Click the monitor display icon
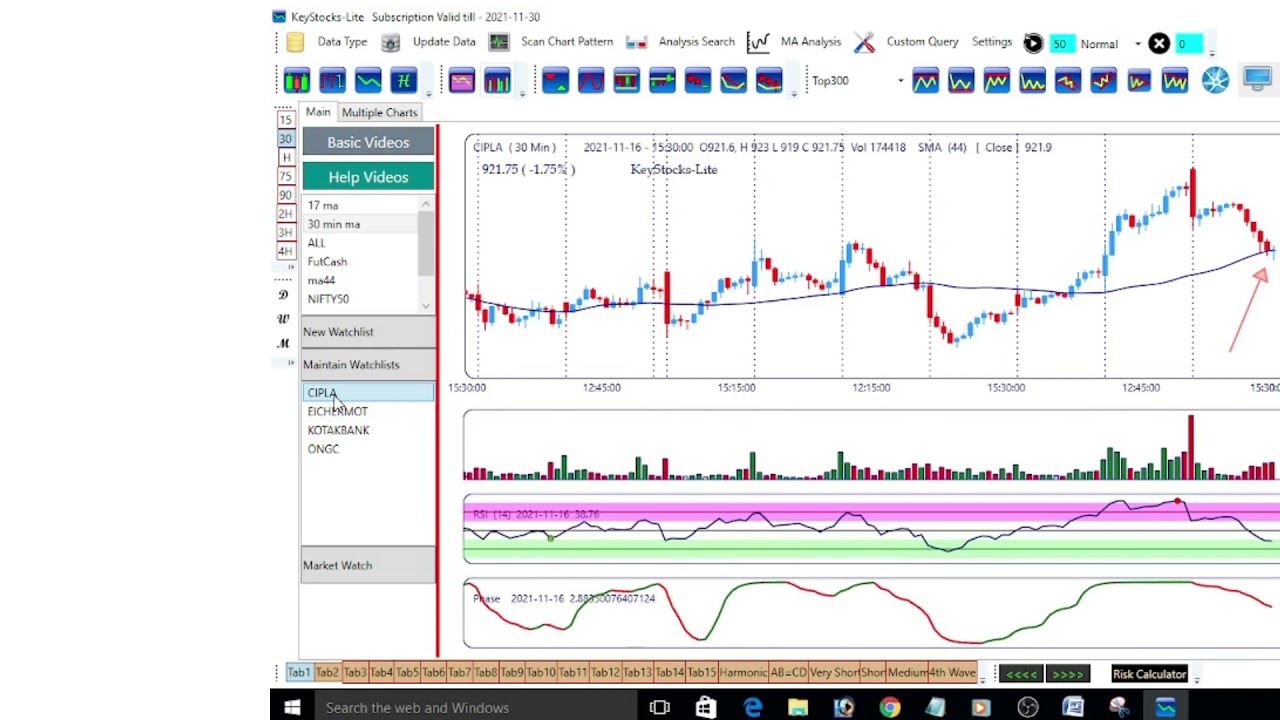This screenshot has width=1280, height=720. point(1257,80)
